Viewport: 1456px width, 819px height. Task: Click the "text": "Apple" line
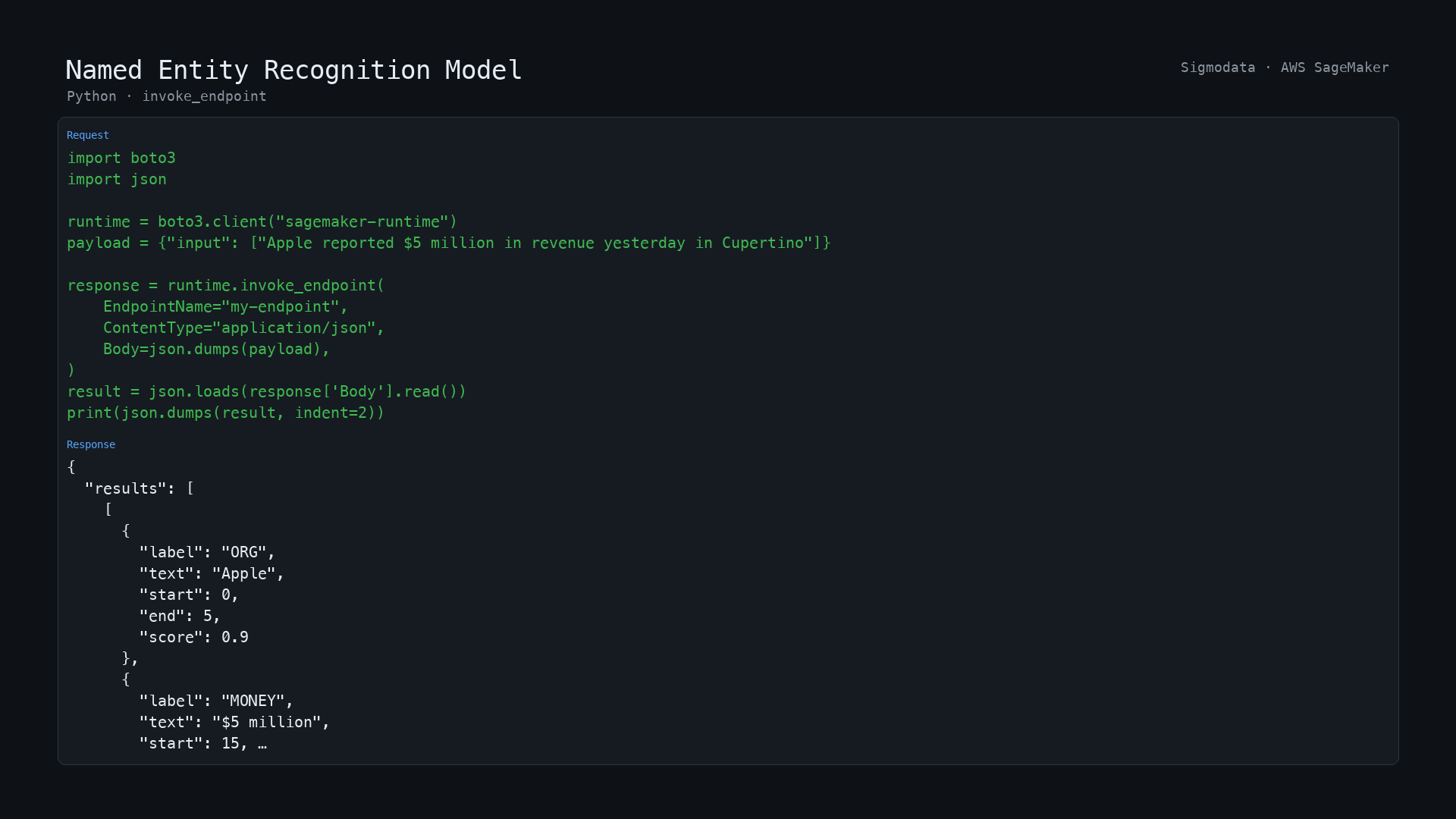pos(212,573)
